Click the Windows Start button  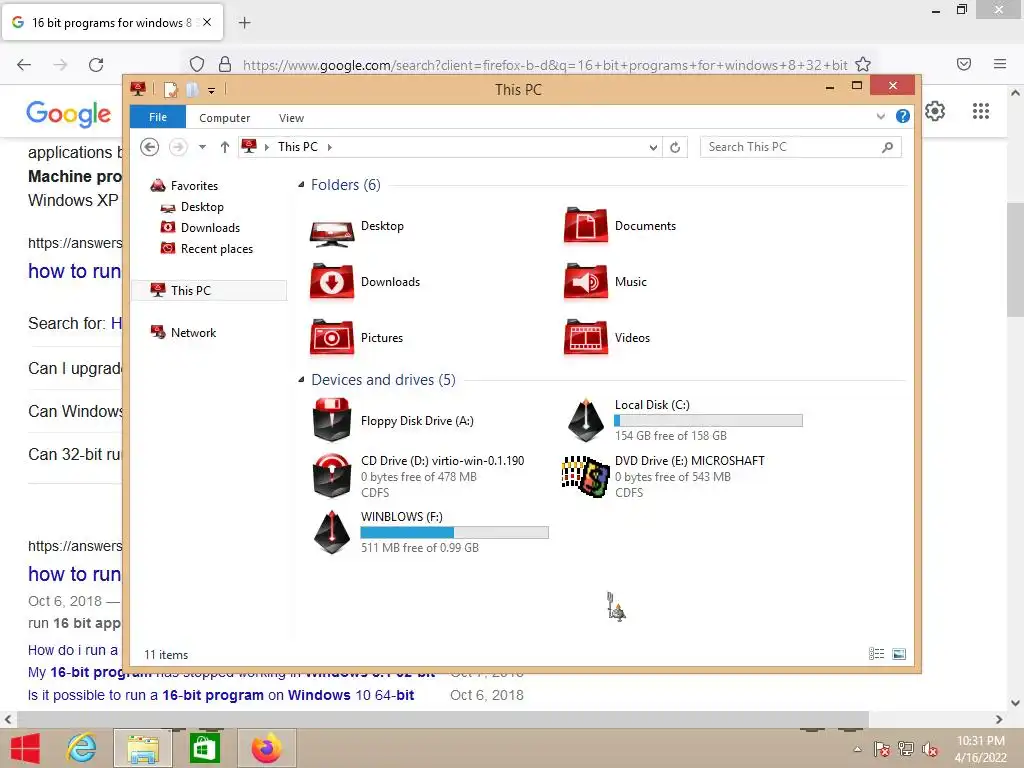pos(25,748)
